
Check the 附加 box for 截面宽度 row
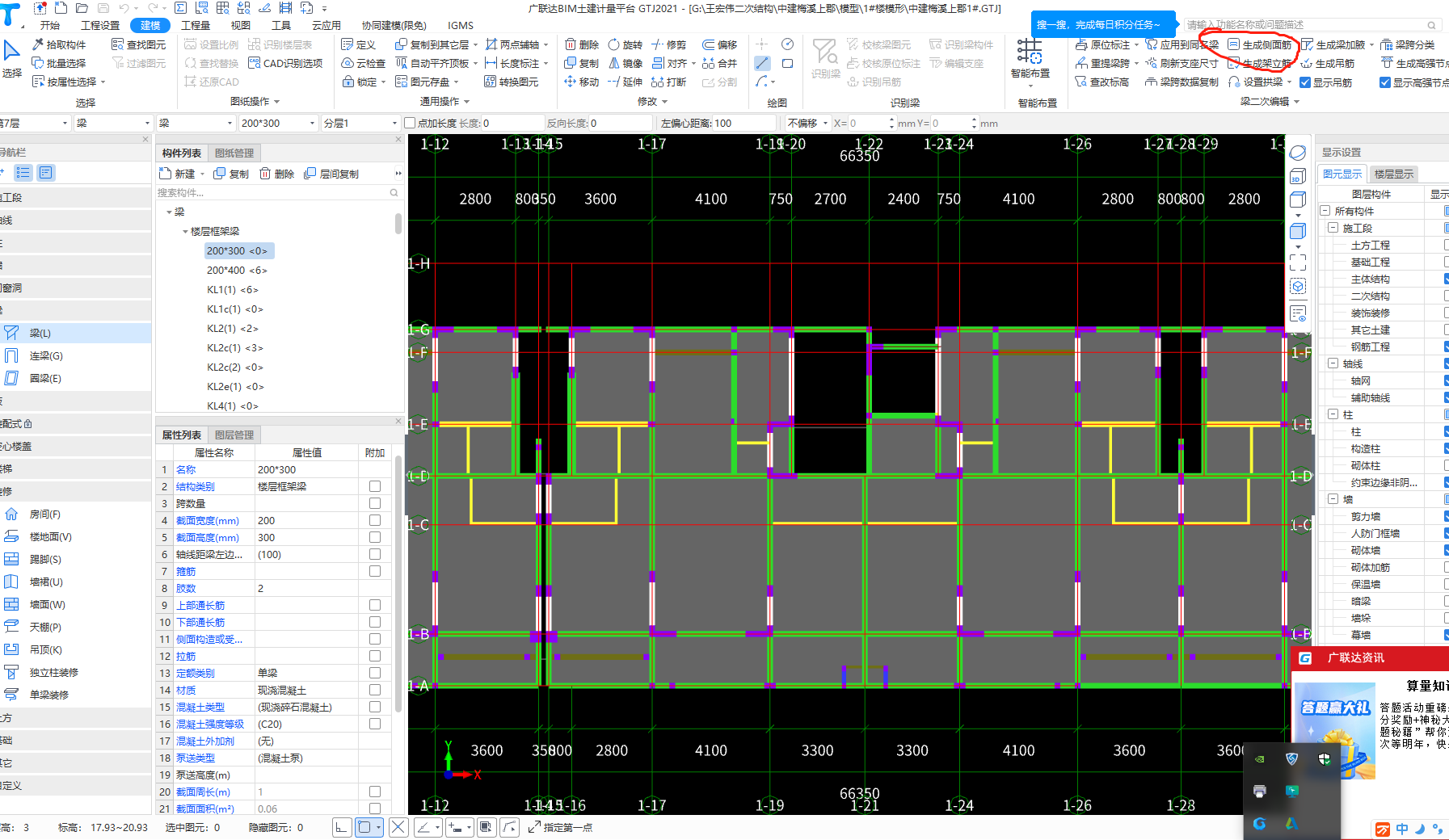pos(375,520)
